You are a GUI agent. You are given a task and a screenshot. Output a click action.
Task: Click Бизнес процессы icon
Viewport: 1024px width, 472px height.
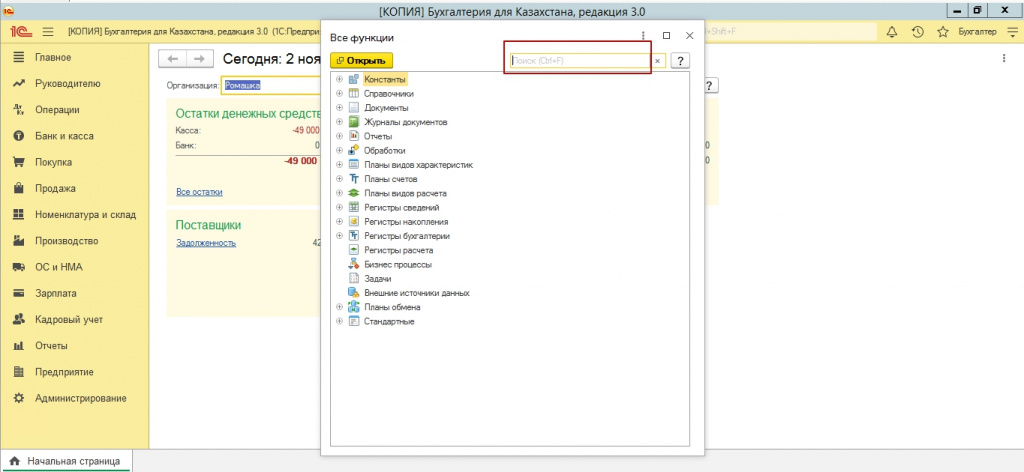pyautogui.click(x=353, y=264)
